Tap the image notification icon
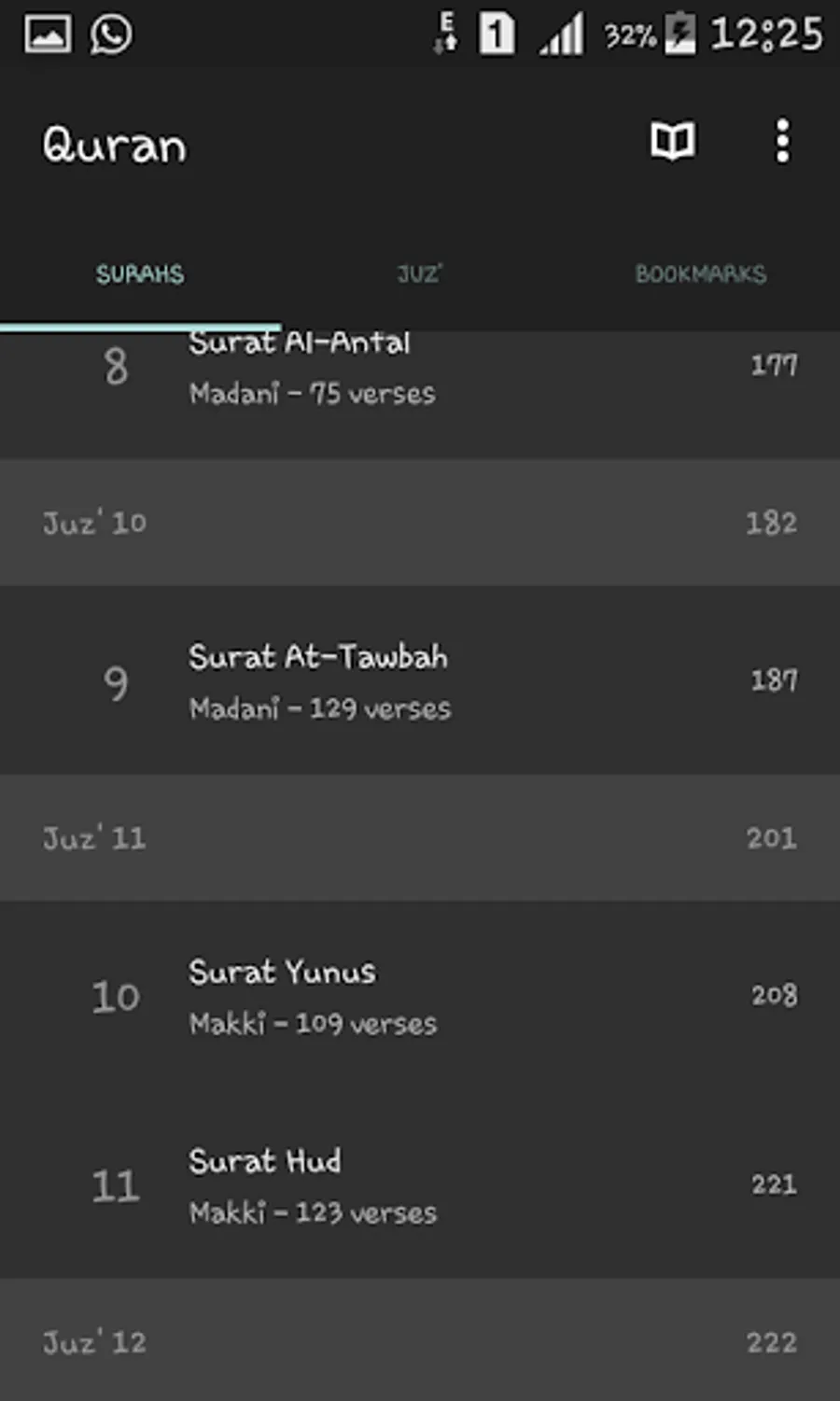840x1401 pixels. (48, 35)
